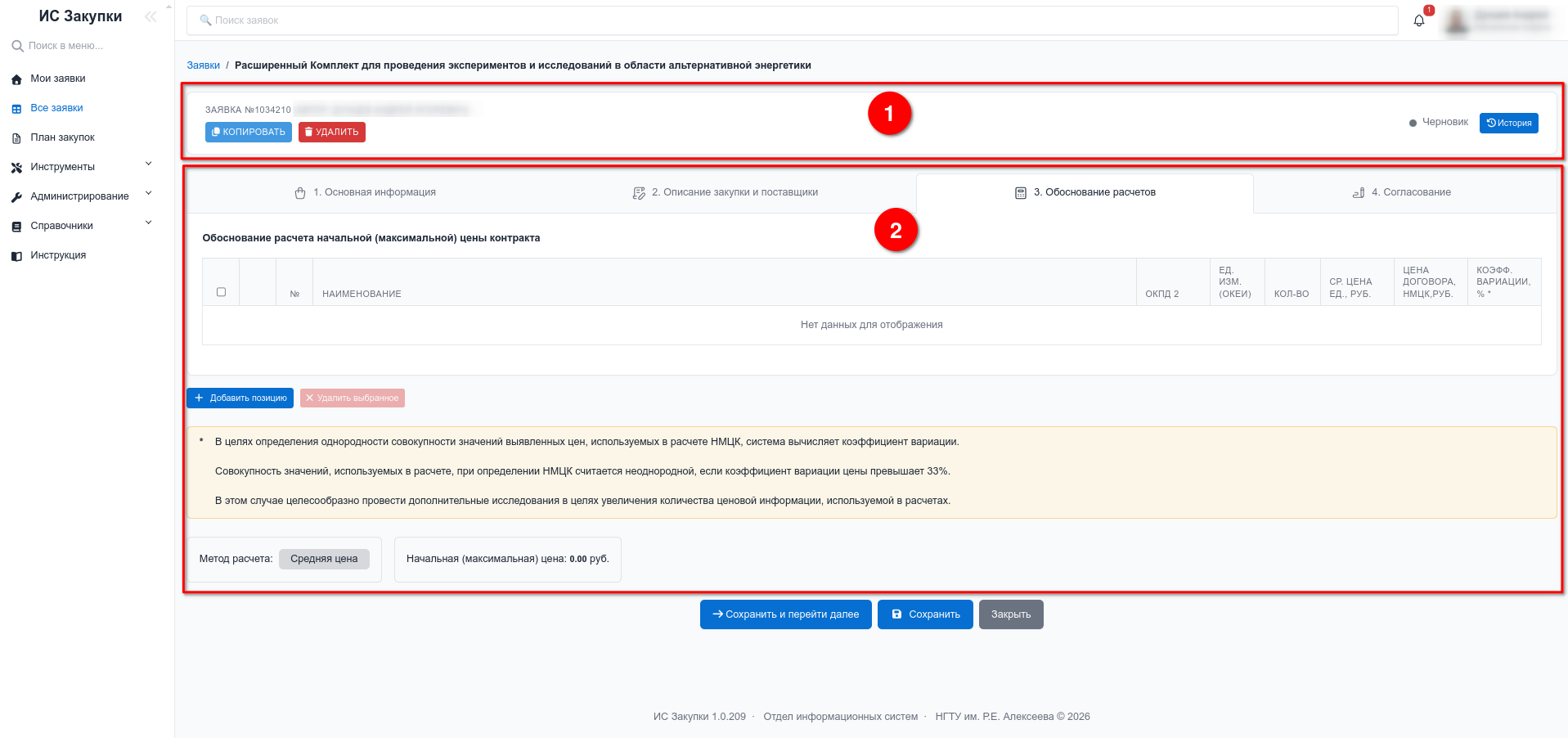Image resolution: width=1568 pixels, height=738 pixels.
Task: Click the Заявки breadcrumb link
Action: coord(203,65)
